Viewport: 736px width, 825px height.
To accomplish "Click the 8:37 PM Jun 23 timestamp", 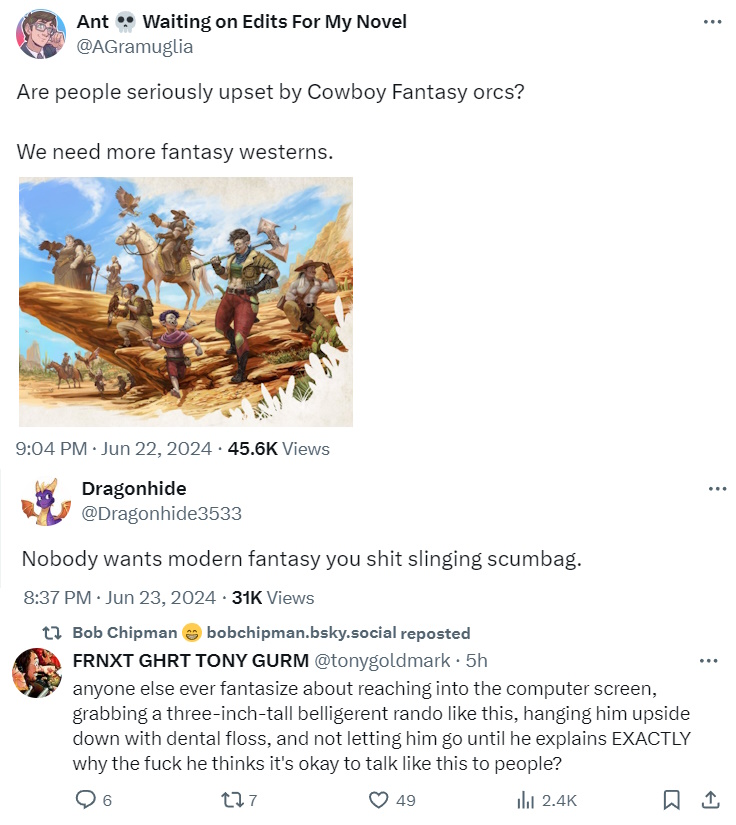I will coord(119,598).
